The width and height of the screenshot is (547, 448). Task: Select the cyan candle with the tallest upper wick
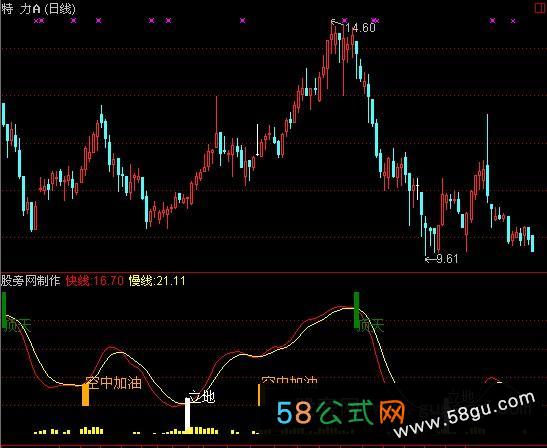click(x=487, y=158)
